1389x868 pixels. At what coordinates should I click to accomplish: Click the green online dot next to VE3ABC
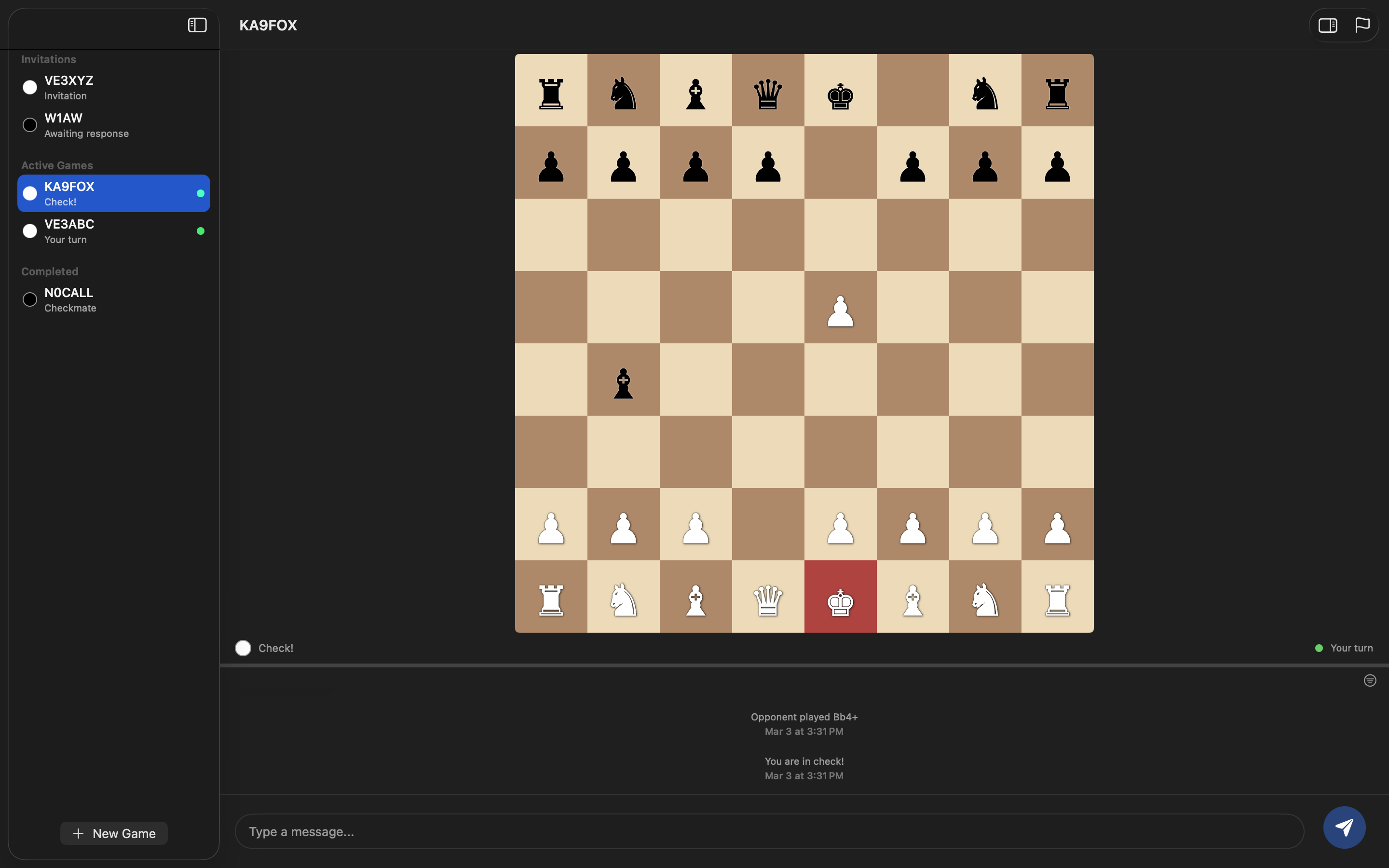tap(200, 231)
